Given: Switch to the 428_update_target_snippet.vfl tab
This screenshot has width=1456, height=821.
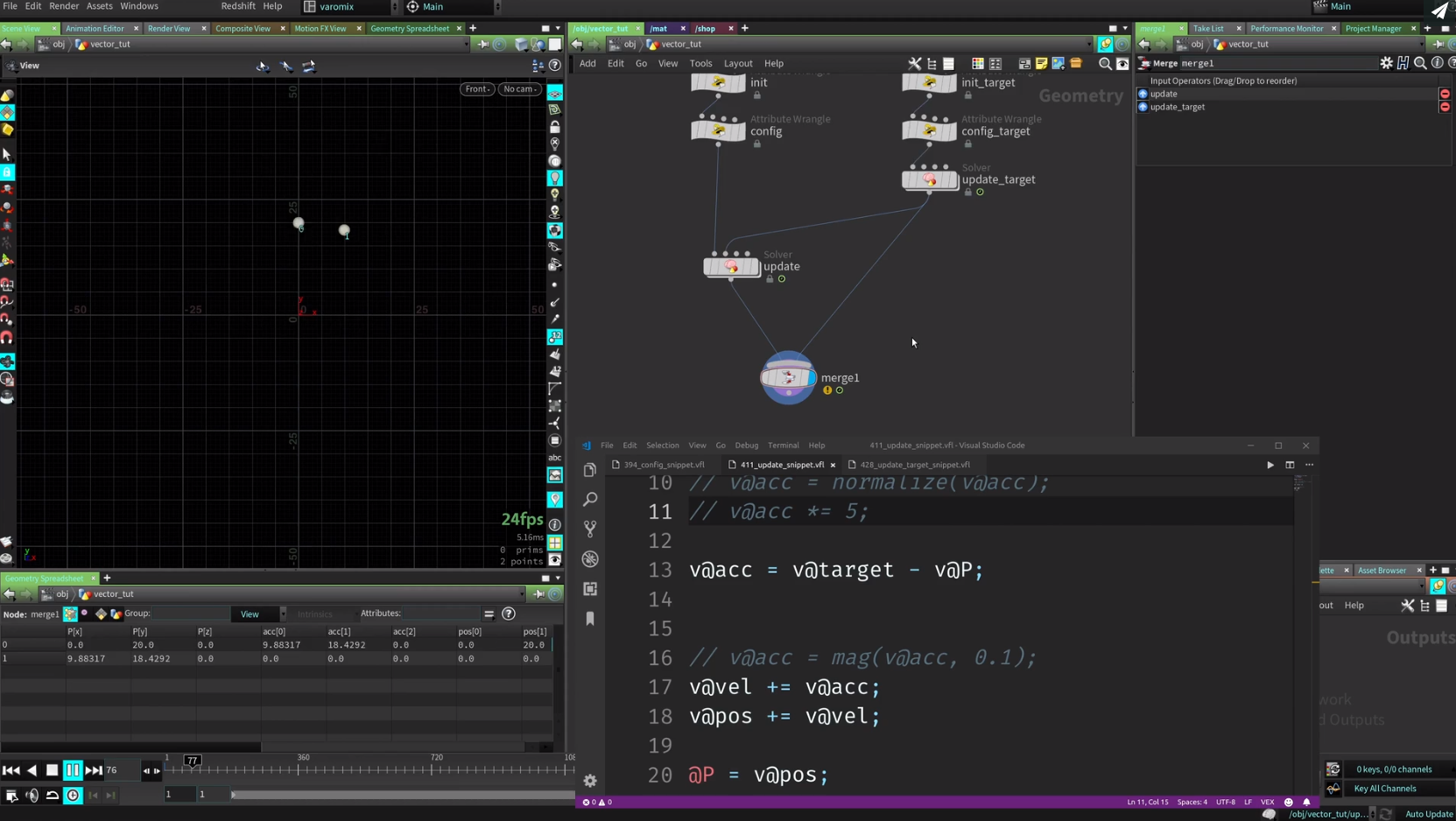Looking at the screenshot, I should pos(914,465).
